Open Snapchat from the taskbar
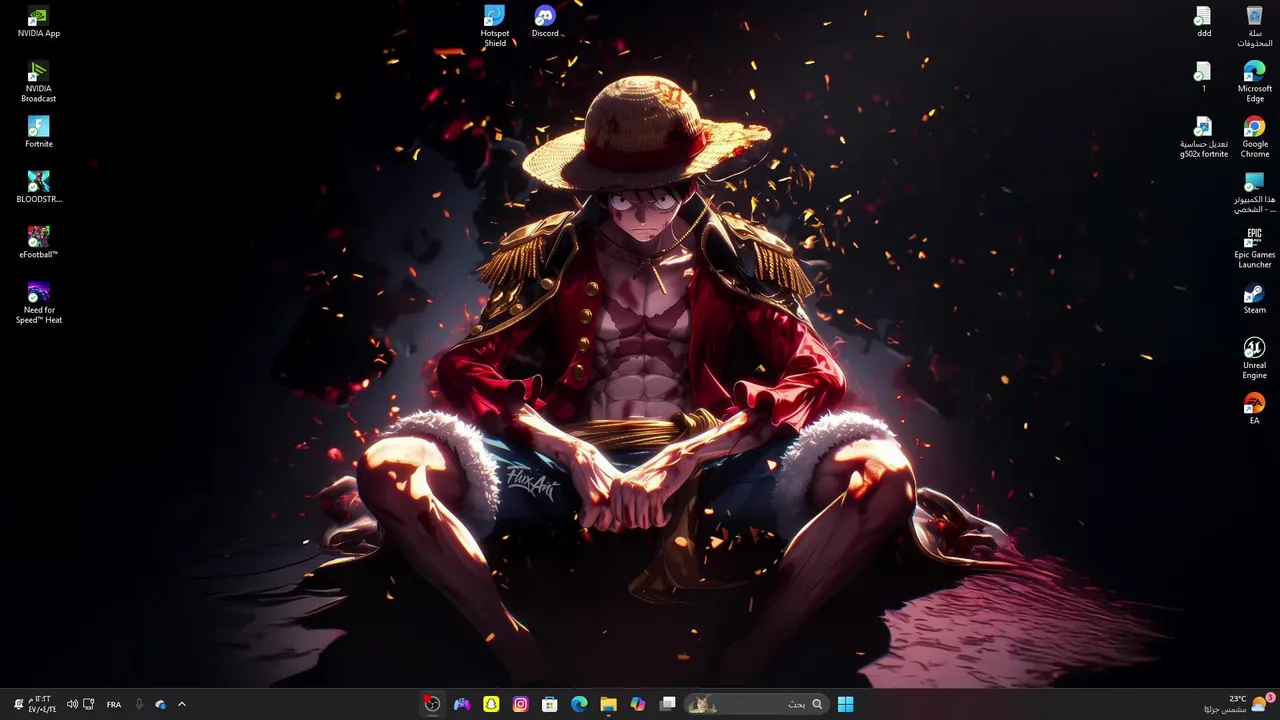Viewport: 1280px width, 720px height. [491, 704]
